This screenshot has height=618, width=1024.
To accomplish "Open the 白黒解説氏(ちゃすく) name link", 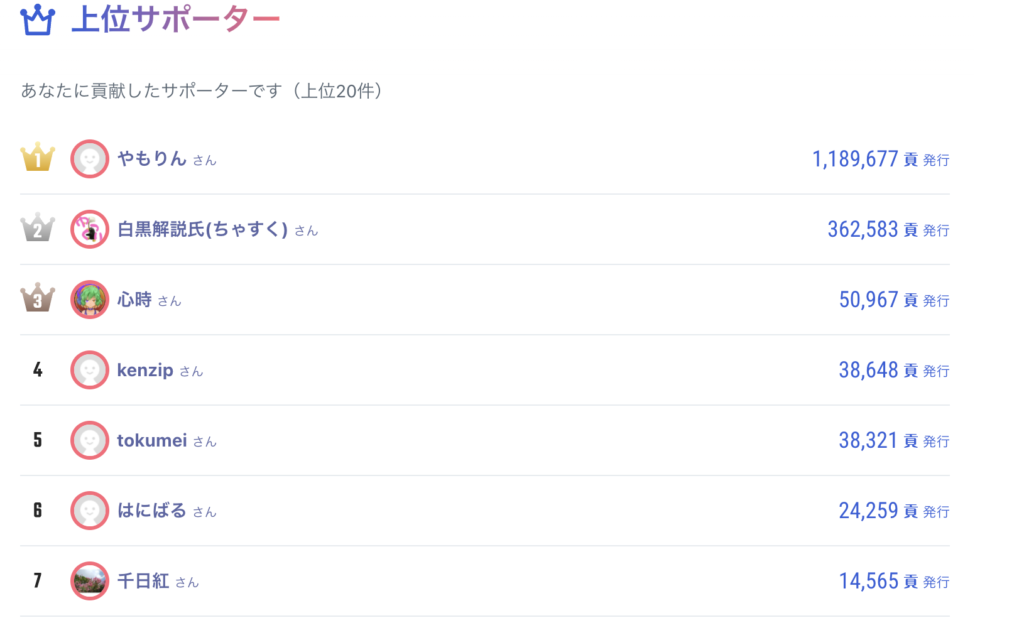I will (x=202, y=229).
